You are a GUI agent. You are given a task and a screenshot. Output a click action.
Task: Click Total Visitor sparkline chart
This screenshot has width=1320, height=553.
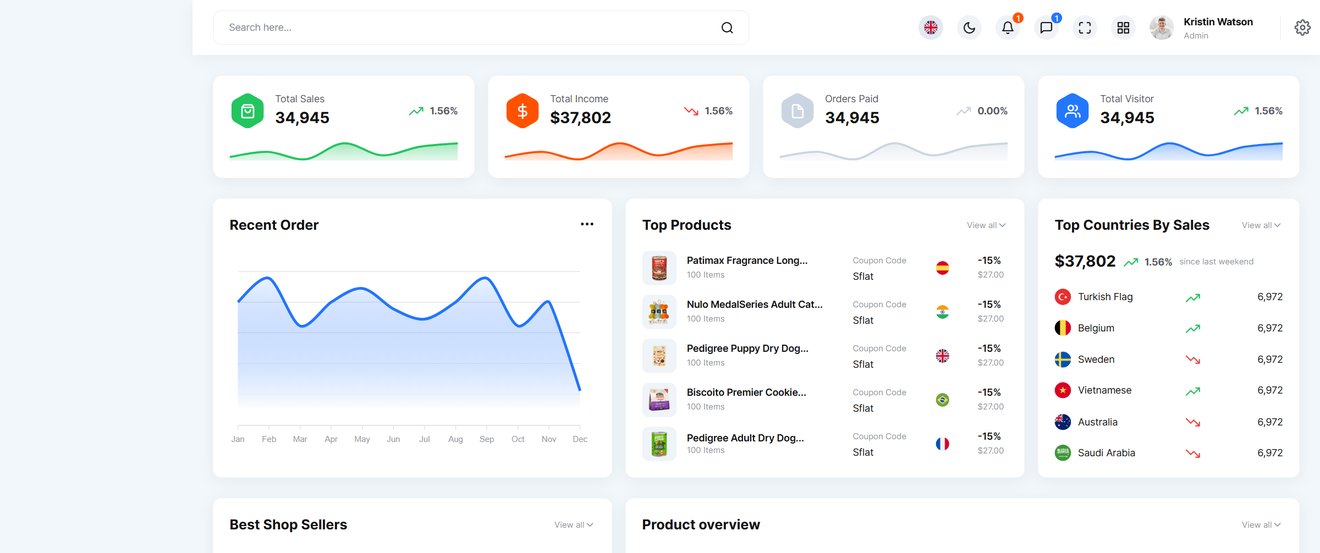pyautogui.click(x=1169, y=151)
